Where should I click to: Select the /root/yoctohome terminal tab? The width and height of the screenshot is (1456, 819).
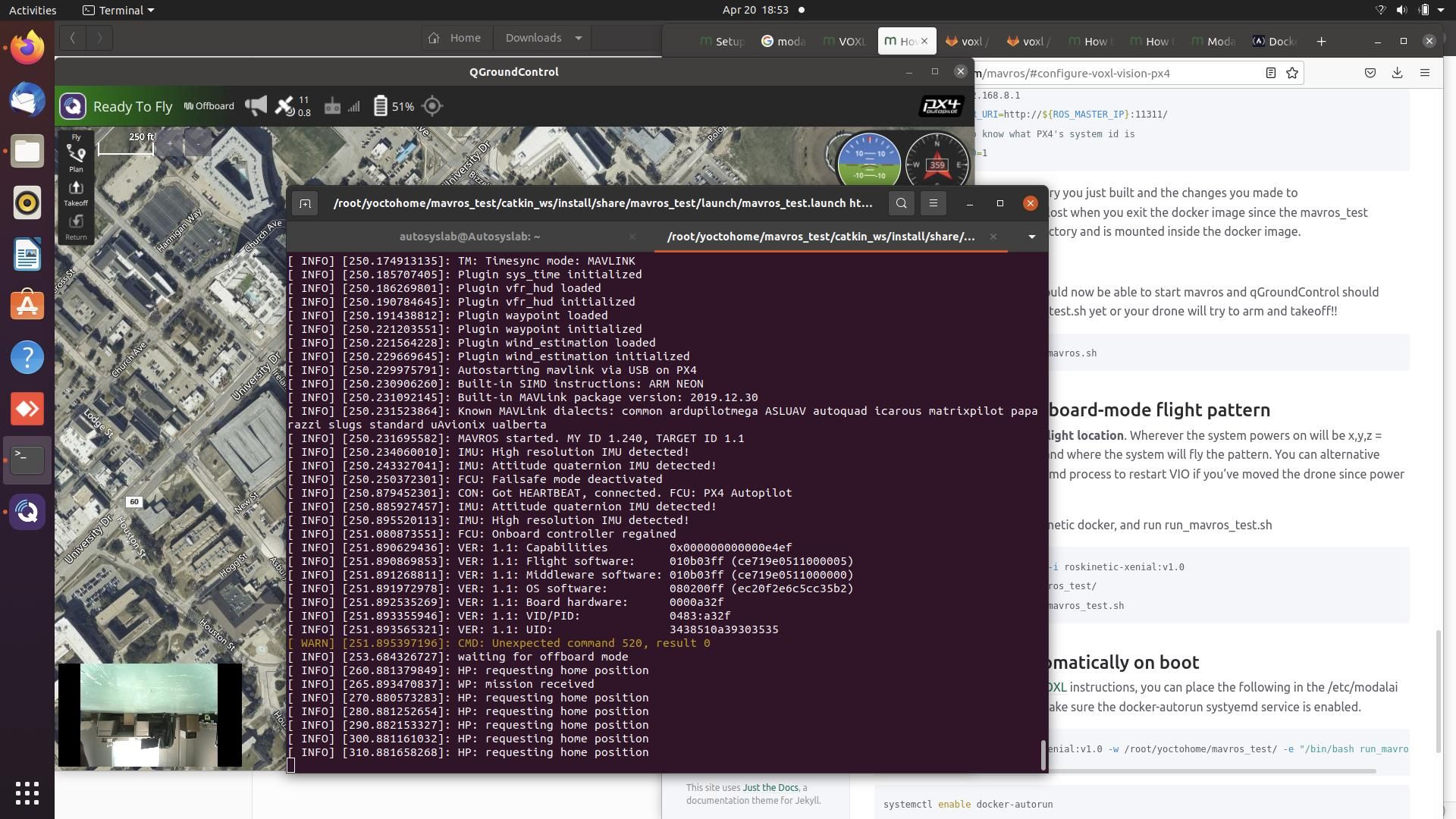point(821,237)
